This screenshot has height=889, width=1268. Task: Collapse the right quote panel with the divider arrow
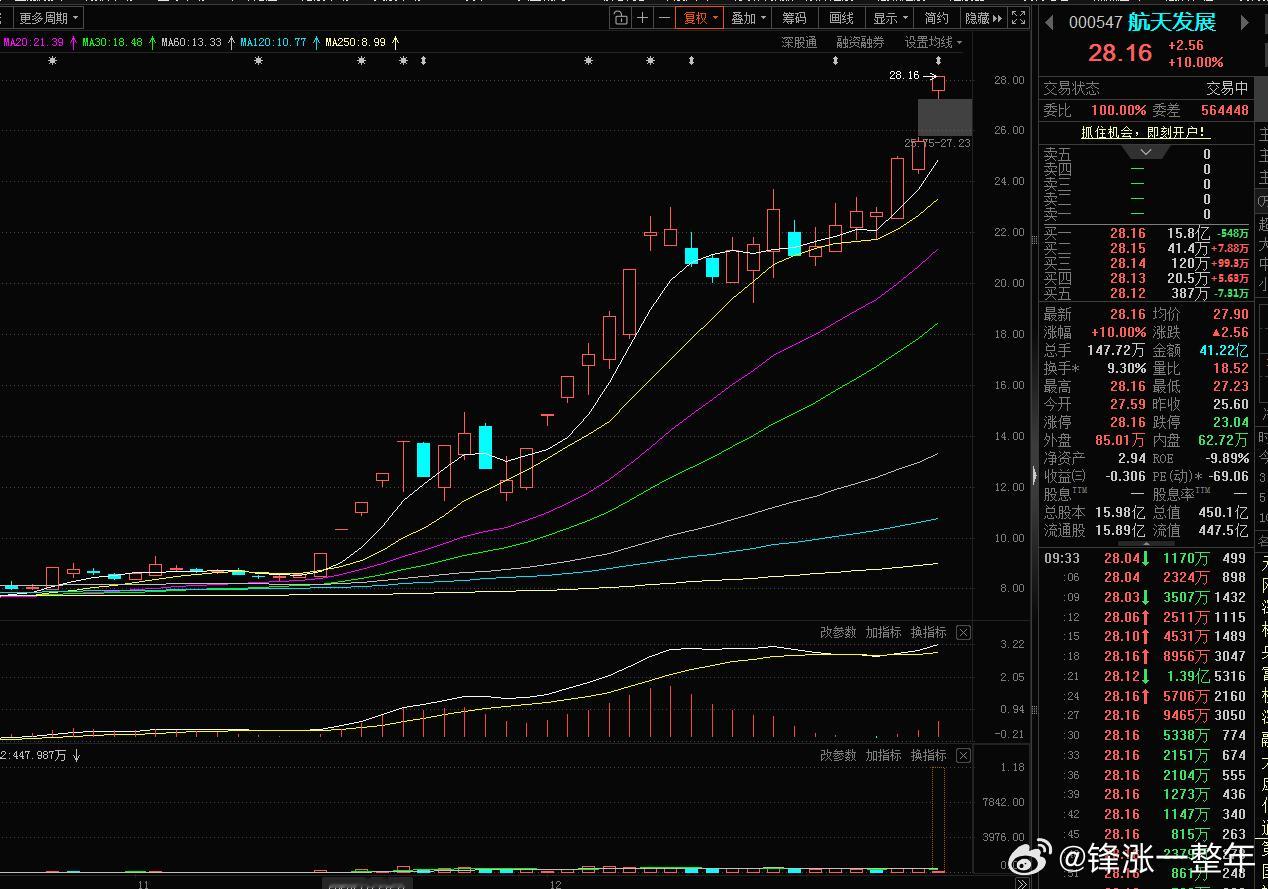pyautogui.click(x=1034, y=476)
